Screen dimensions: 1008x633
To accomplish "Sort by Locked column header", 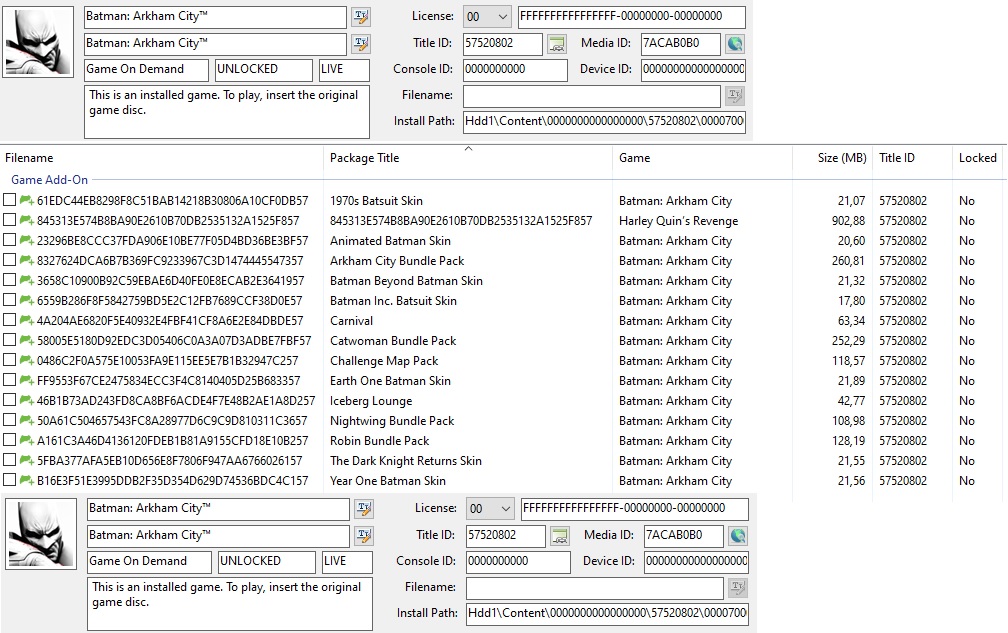I will (978, 158).
